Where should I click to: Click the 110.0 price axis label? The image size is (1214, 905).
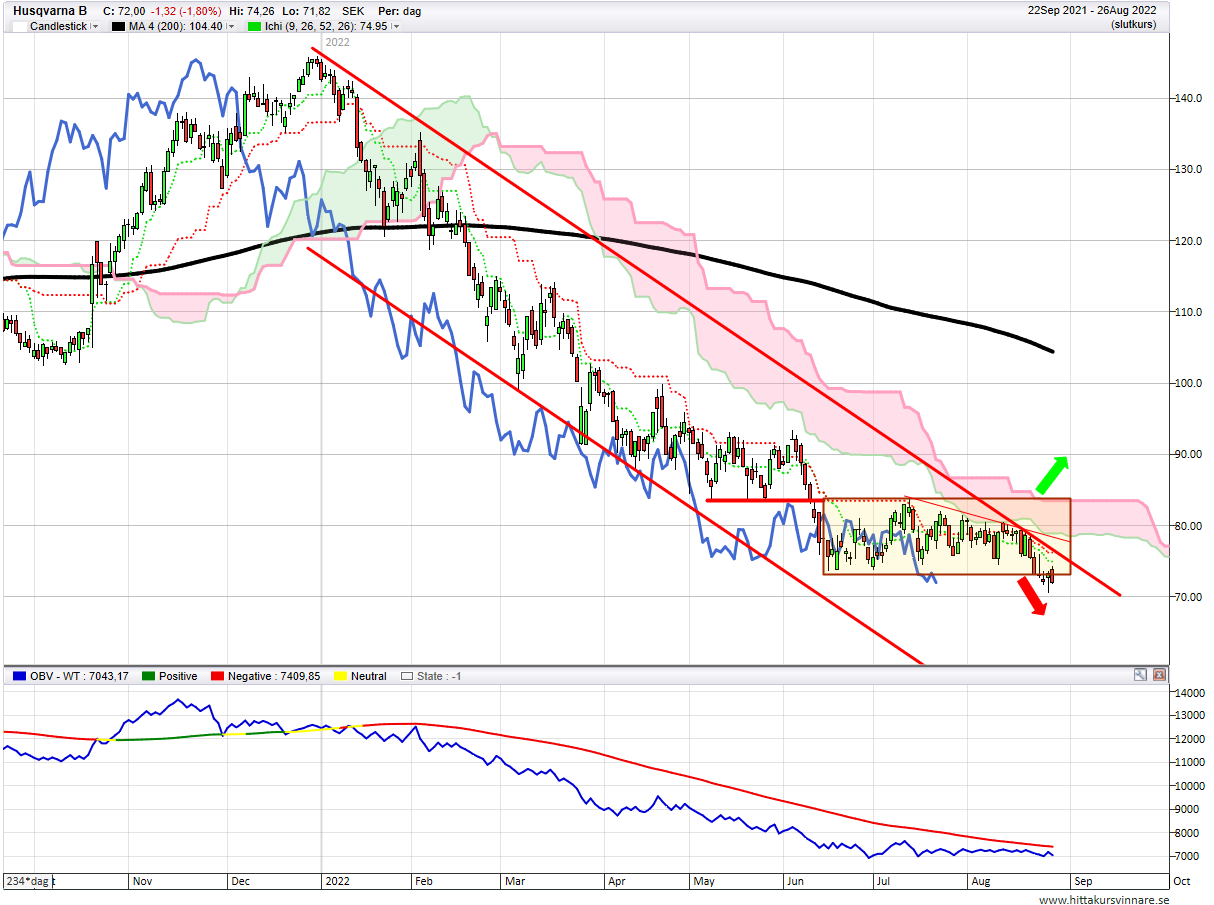click(x=1188, y=312)
